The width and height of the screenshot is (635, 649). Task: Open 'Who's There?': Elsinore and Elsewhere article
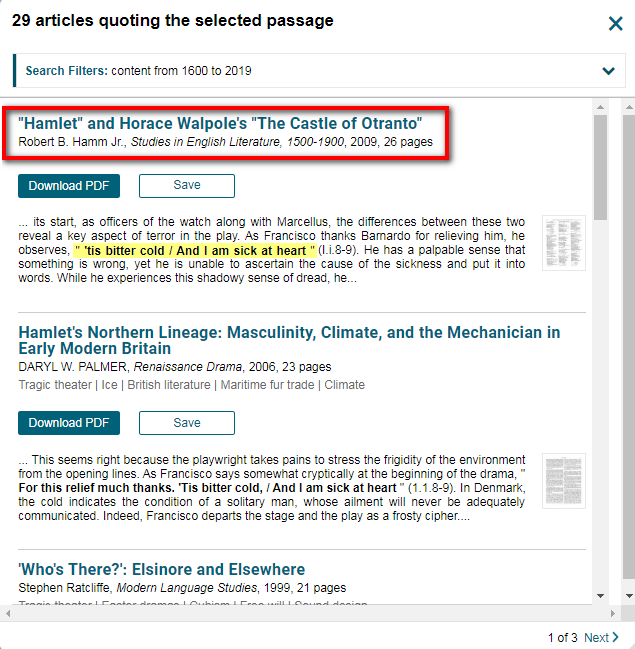point(162,570)
